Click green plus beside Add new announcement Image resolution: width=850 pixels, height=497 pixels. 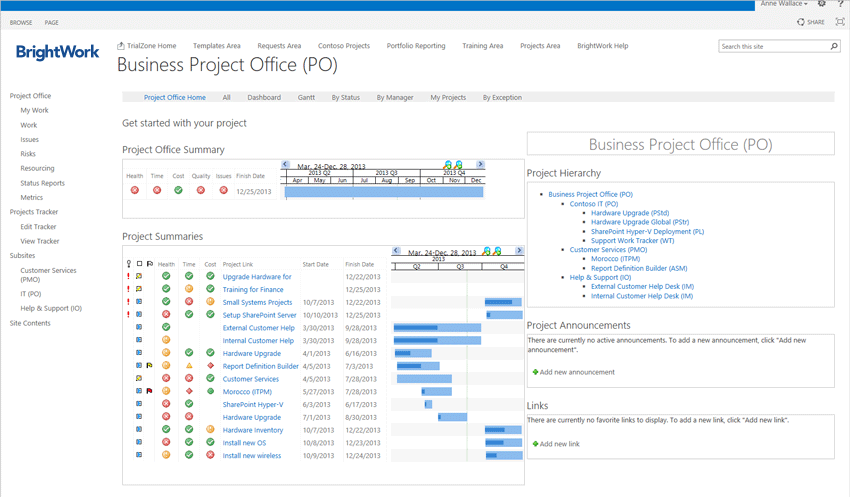click(x=535, y=372)
